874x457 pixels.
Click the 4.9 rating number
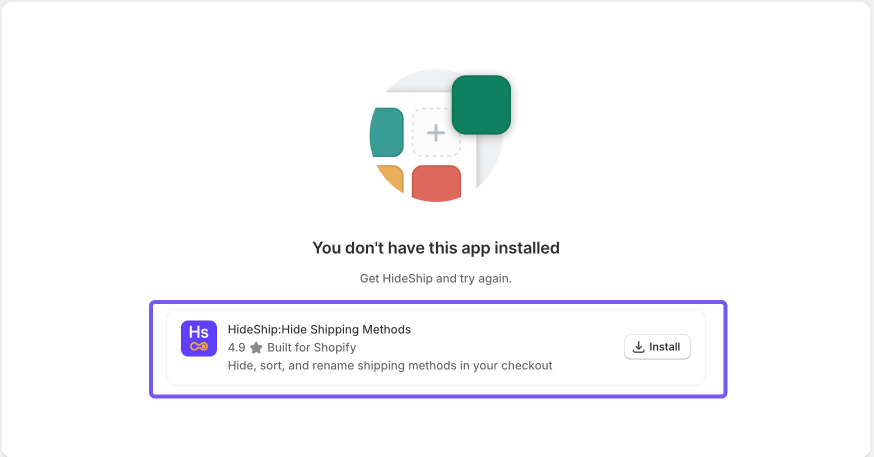click(236, 348)
